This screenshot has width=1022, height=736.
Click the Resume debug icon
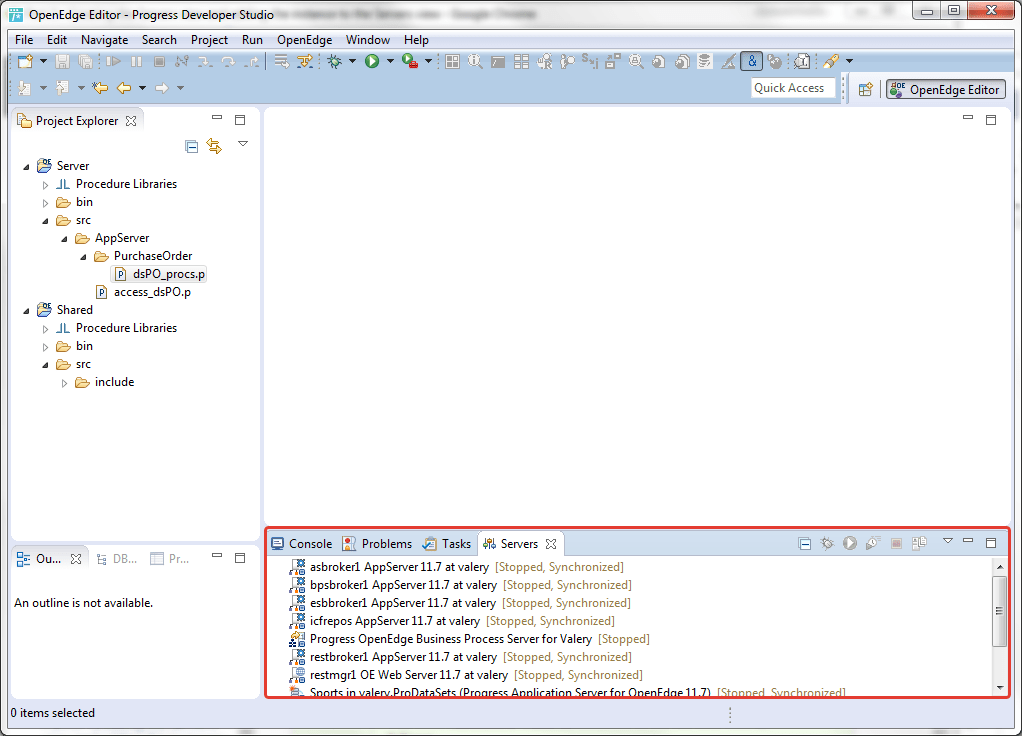pos(113,61)
